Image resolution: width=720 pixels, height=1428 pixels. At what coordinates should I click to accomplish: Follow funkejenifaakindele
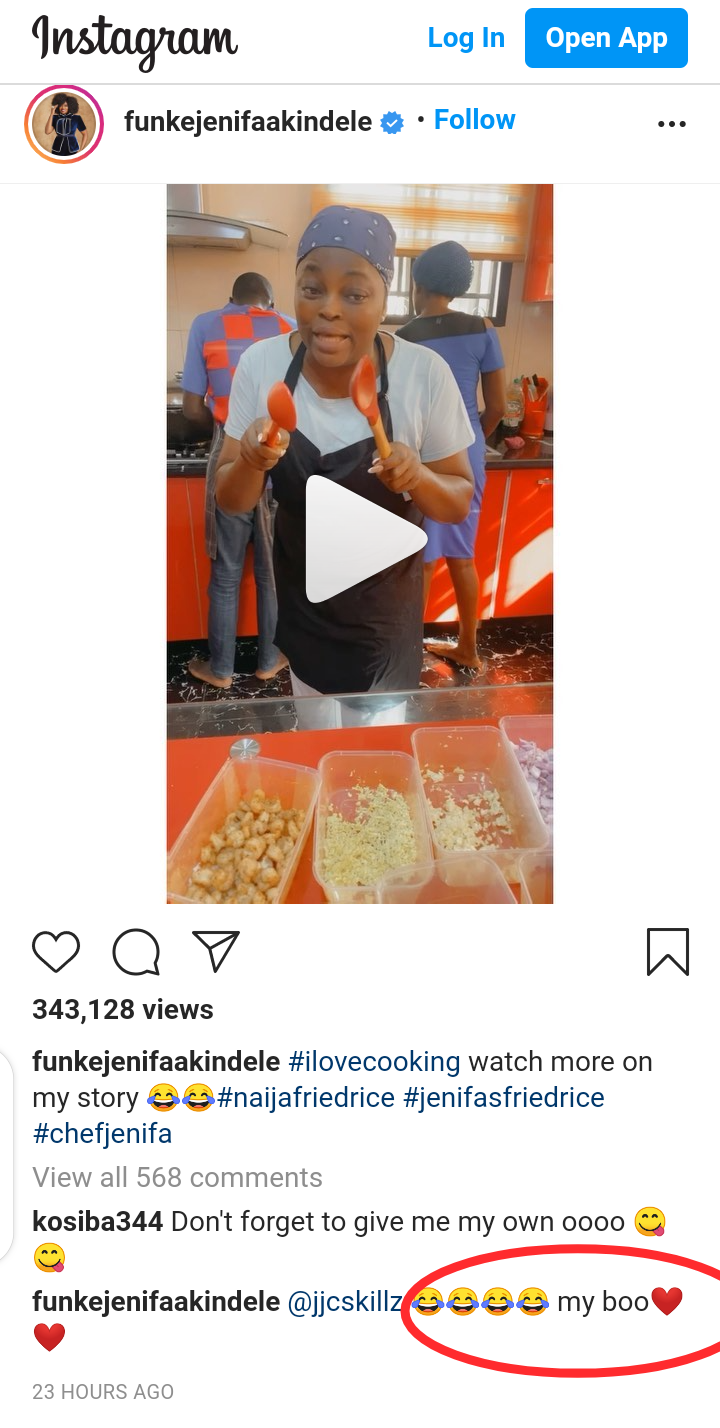[x=475, y=120]
